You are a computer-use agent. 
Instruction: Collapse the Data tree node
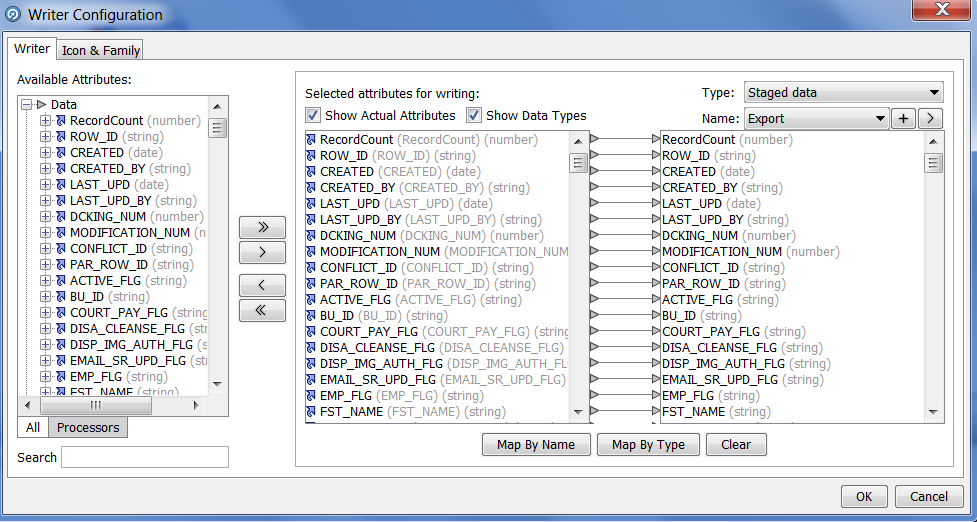(26, 105)
